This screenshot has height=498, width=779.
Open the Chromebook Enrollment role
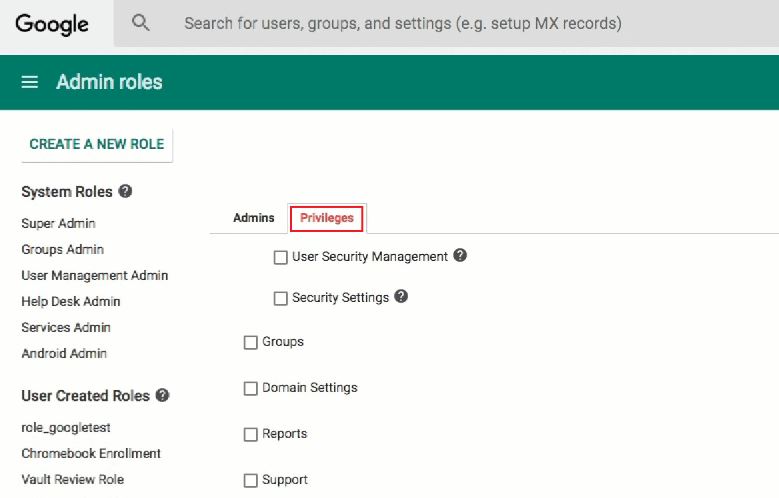91,453
